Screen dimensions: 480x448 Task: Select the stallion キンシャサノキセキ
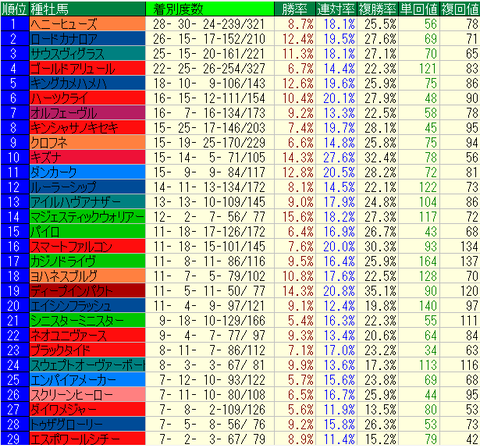(x=87, y=128)
